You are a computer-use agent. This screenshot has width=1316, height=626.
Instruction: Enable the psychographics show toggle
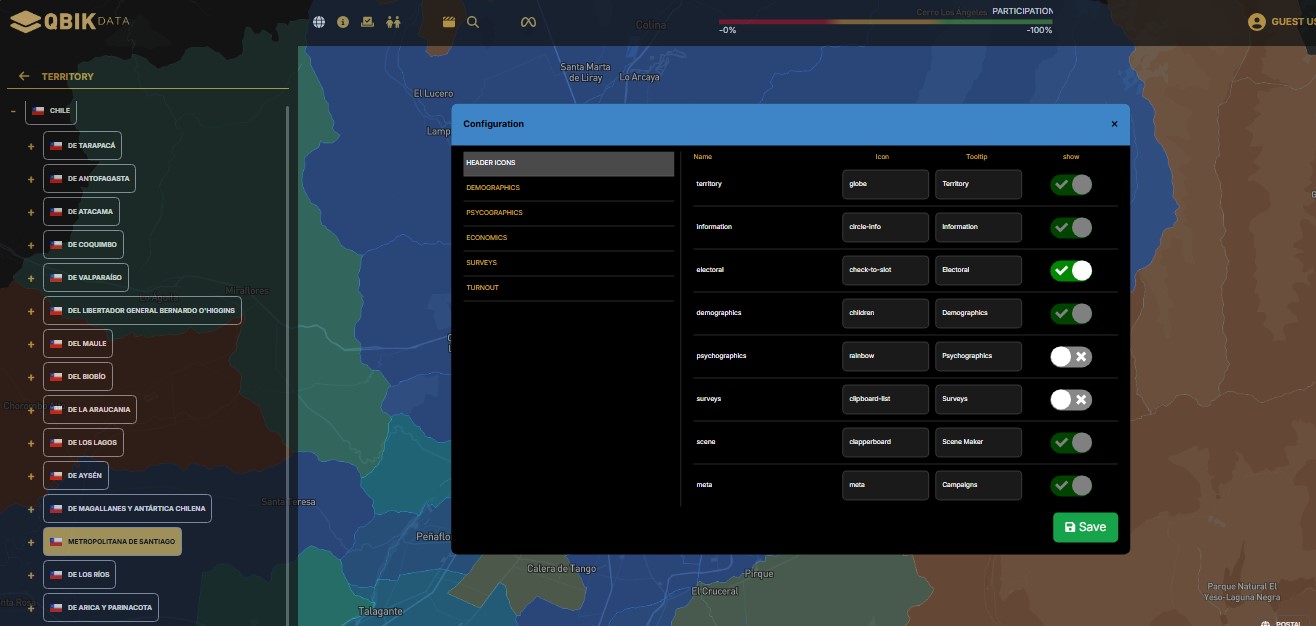(1070, 356)
